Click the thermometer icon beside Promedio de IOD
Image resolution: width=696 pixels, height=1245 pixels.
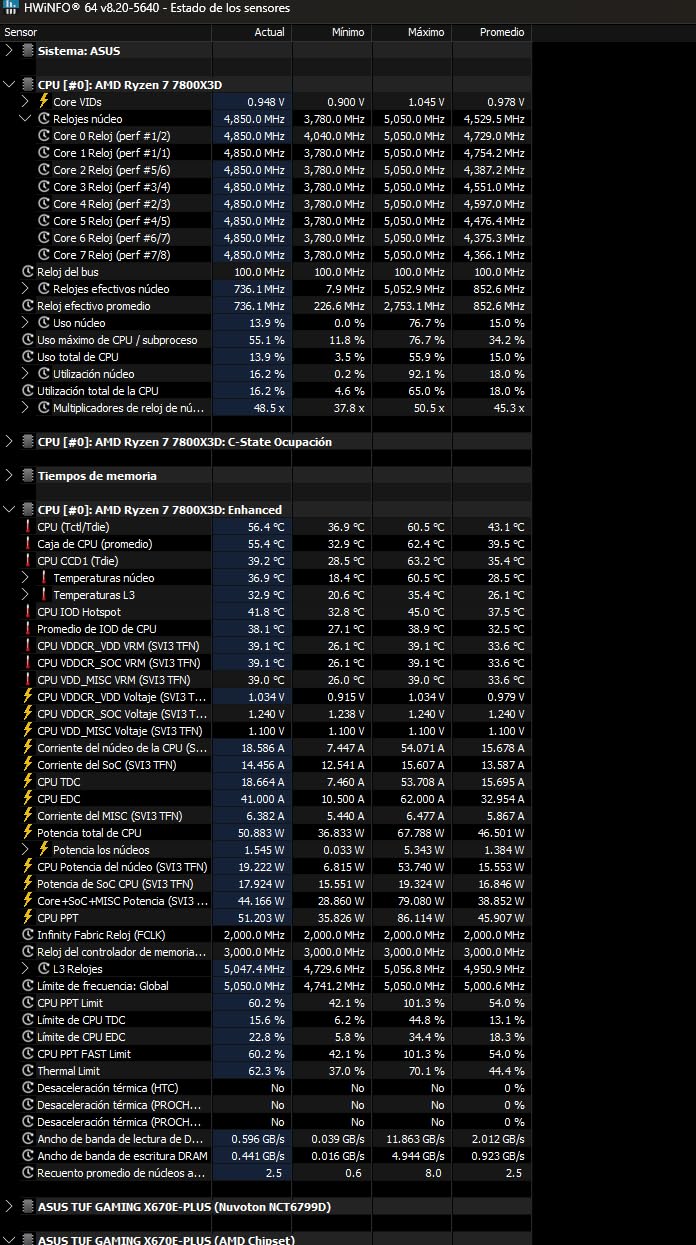point(28,628)
